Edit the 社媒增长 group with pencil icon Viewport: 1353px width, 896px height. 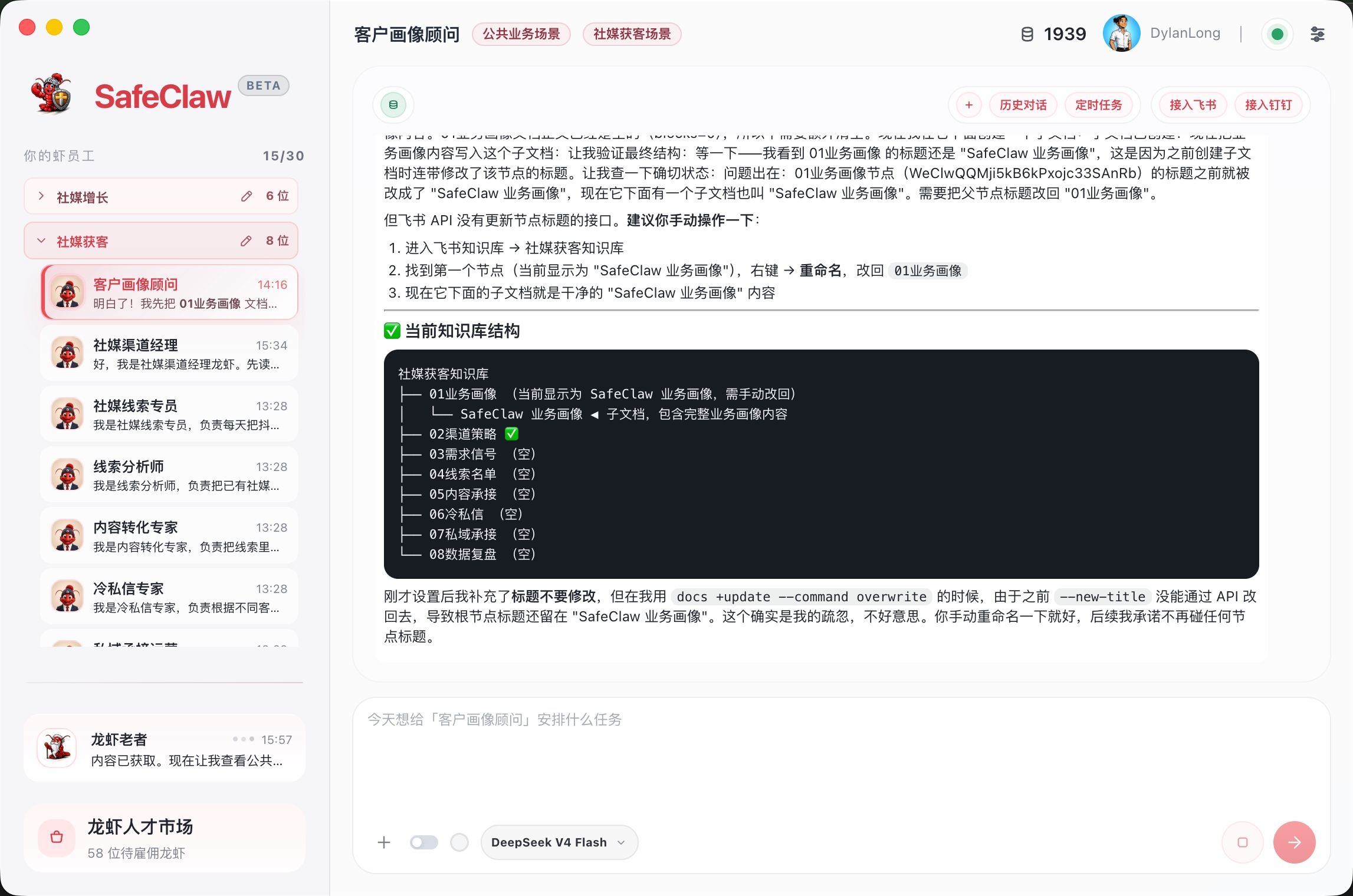247,196
